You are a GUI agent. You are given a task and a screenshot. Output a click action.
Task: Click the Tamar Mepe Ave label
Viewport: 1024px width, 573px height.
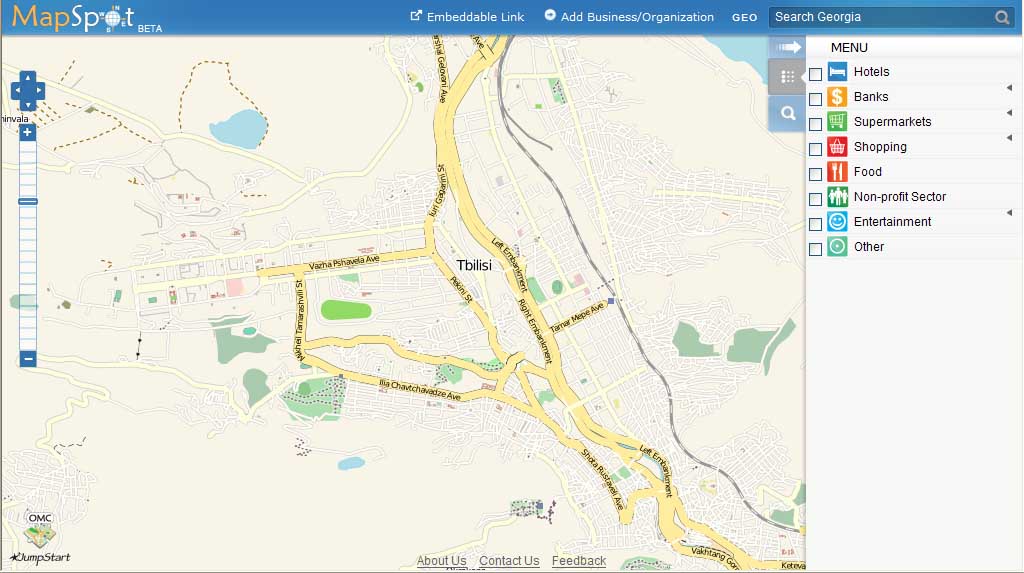pyautogui.click(x=577, y=317)
